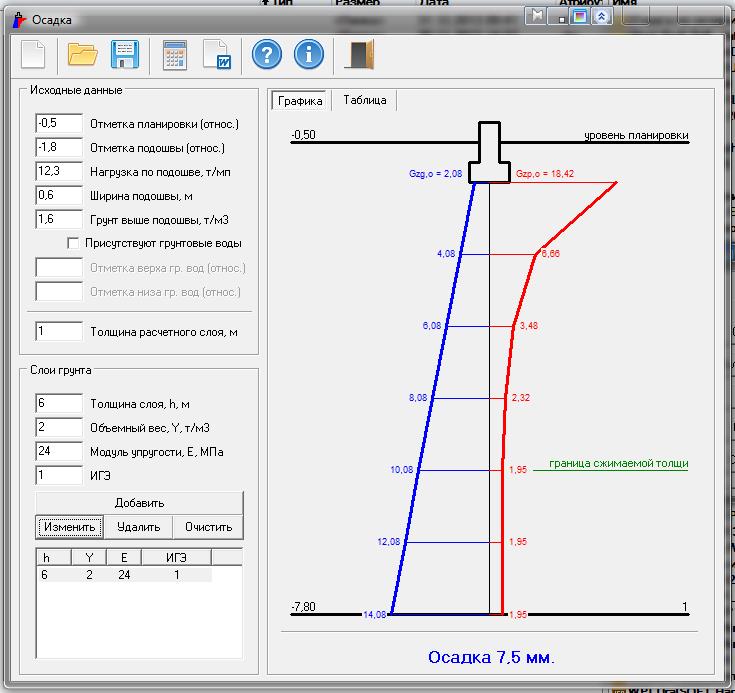Export report to Word document icon
This screenshot has width=735, height=693.
[x=217, y=55]
